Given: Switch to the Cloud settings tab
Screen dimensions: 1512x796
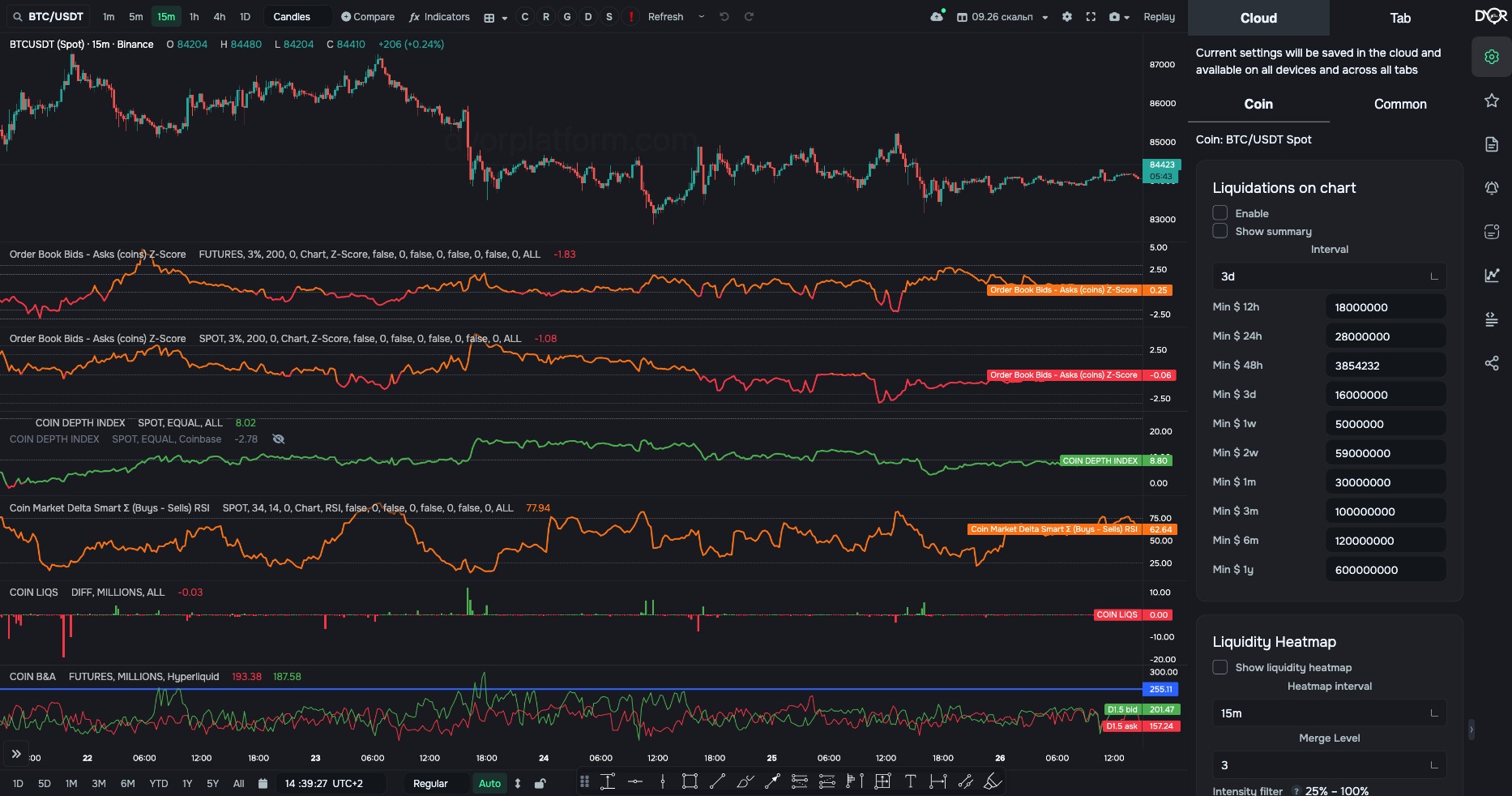Looking at the screenshot, I should (x=1258, y=18).
